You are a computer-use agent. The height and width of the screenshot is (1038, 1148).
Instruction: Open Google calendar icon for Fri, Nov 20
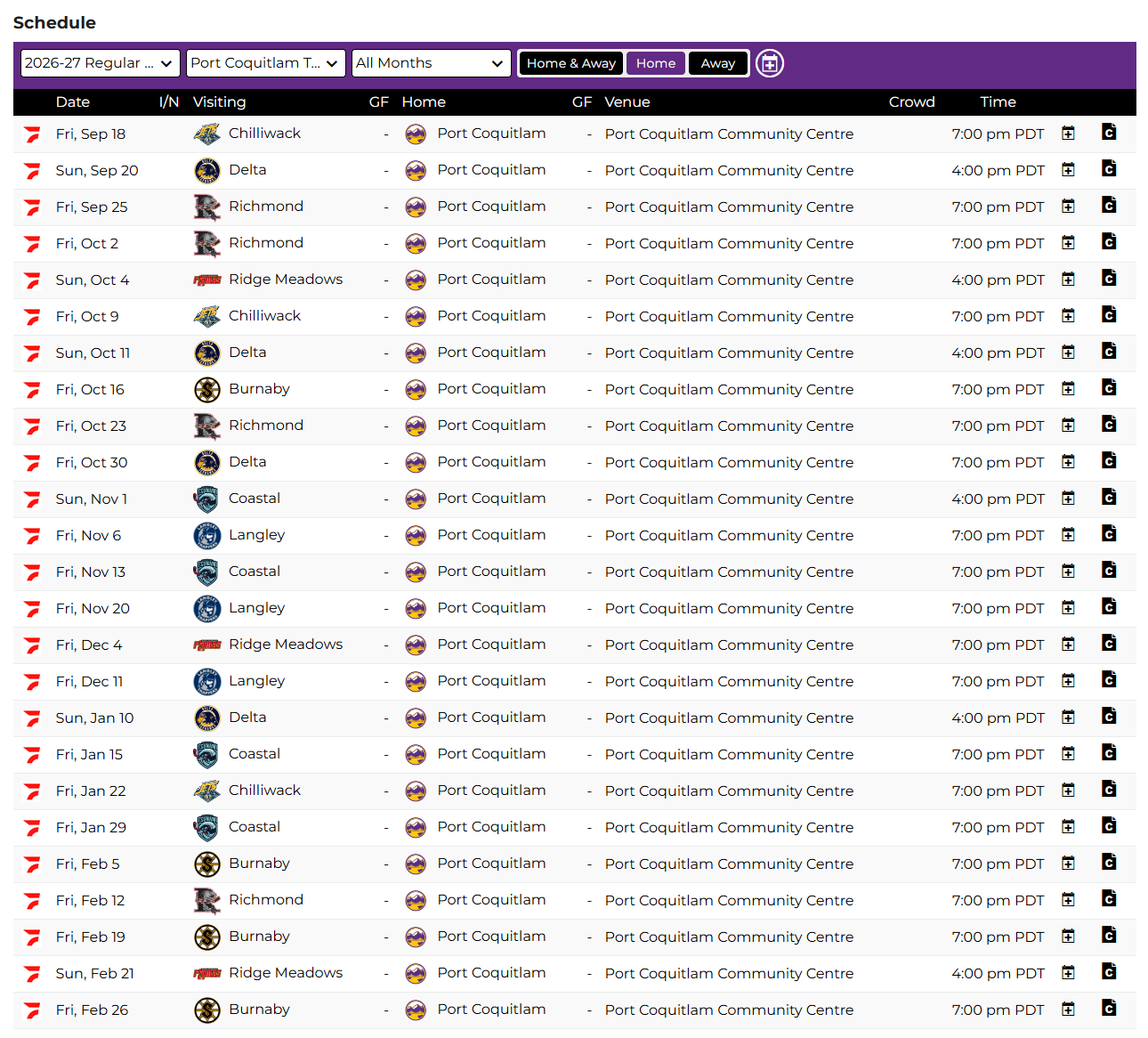point(1109,606)
